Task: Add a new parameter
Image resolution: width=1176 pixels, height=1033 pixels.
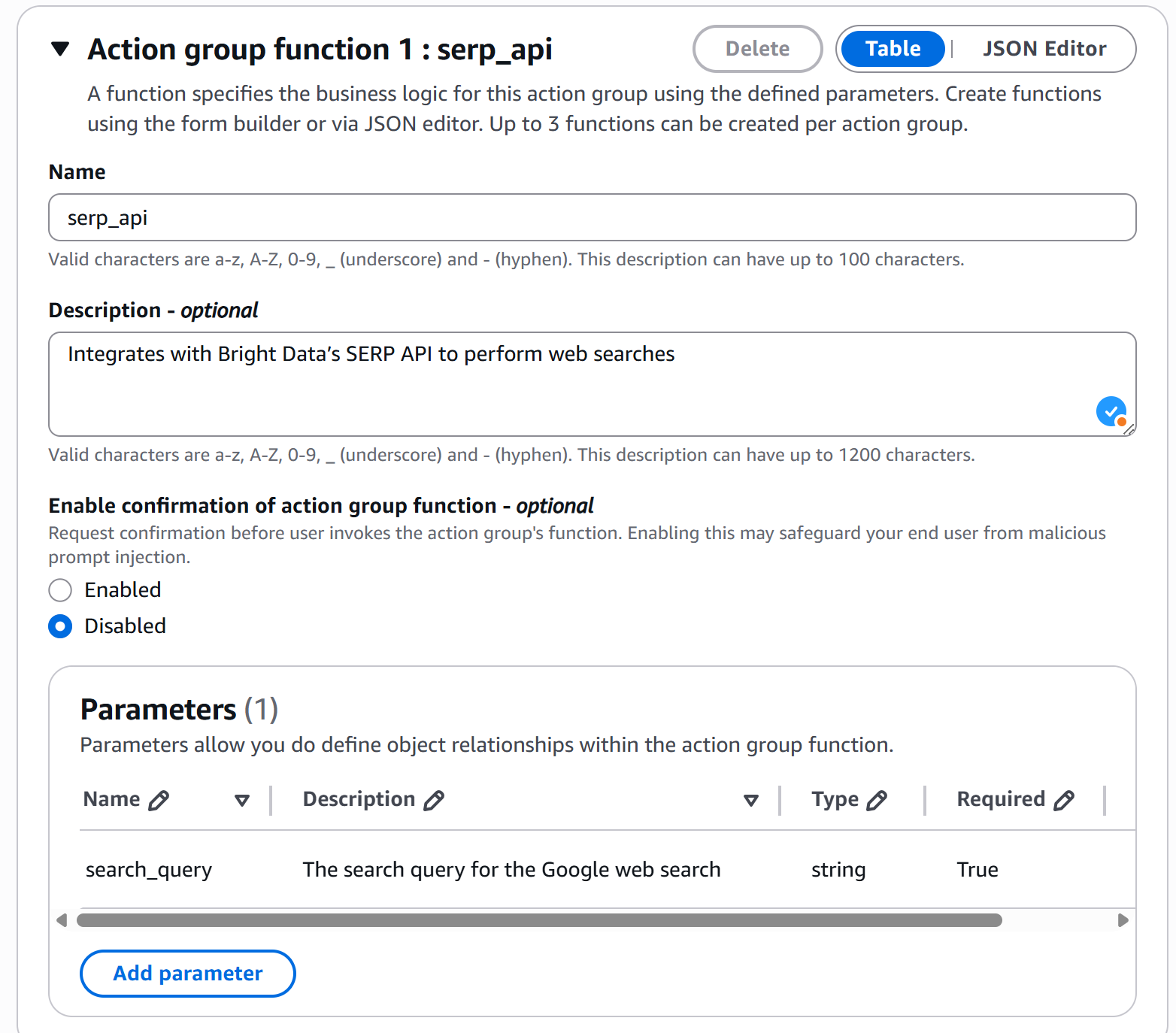Action: [187, 973]
